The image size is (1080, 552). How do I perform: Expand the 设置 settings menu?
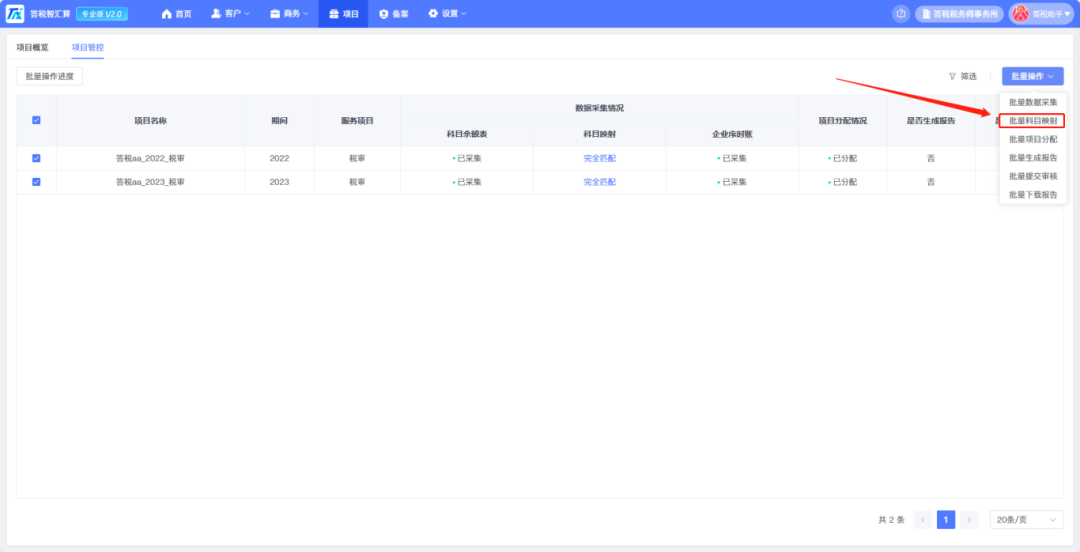tap(447, 14)
